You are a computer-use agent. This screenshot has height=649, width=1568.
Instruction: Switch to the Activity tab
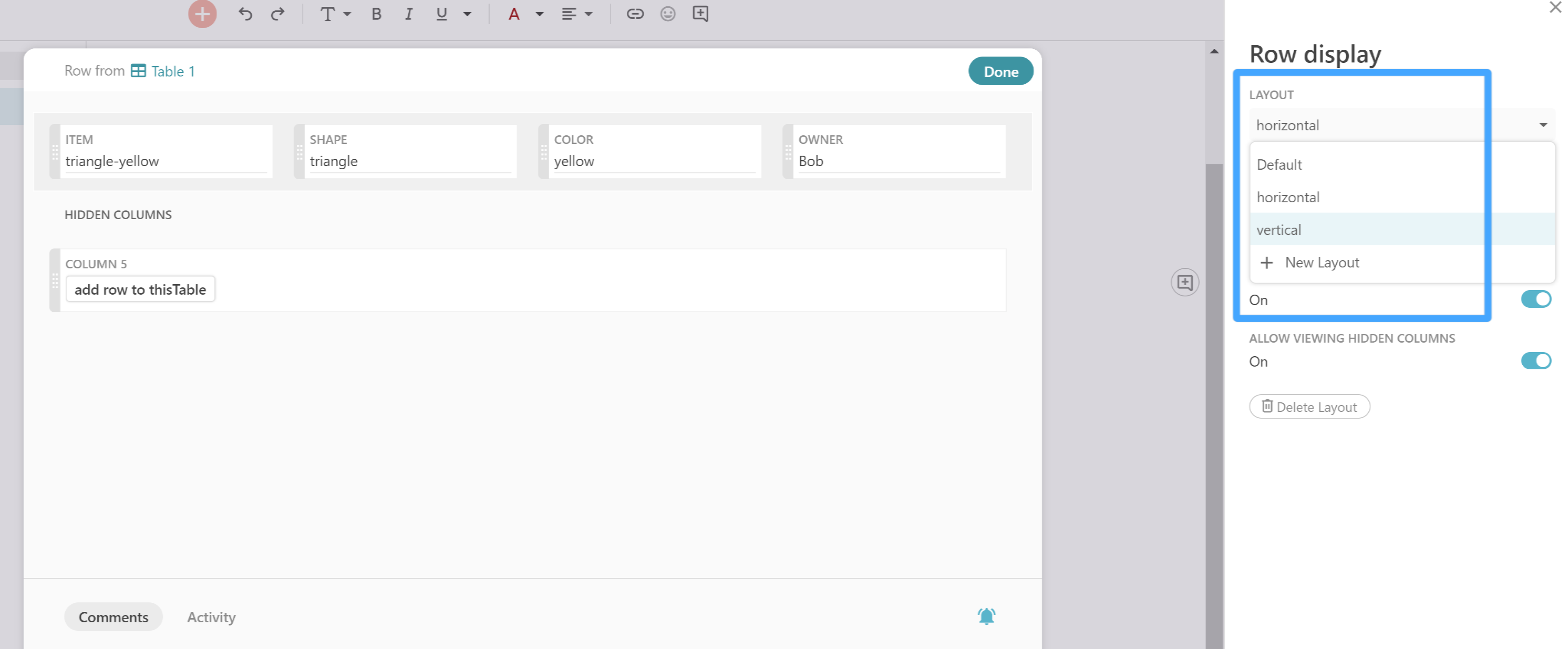pyautogui.click(x=211, y=617)
